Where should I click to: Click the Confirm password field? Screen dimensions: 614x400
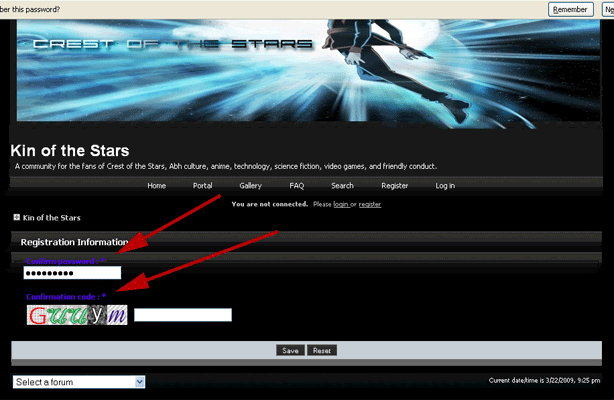click(x=72, y=273)
